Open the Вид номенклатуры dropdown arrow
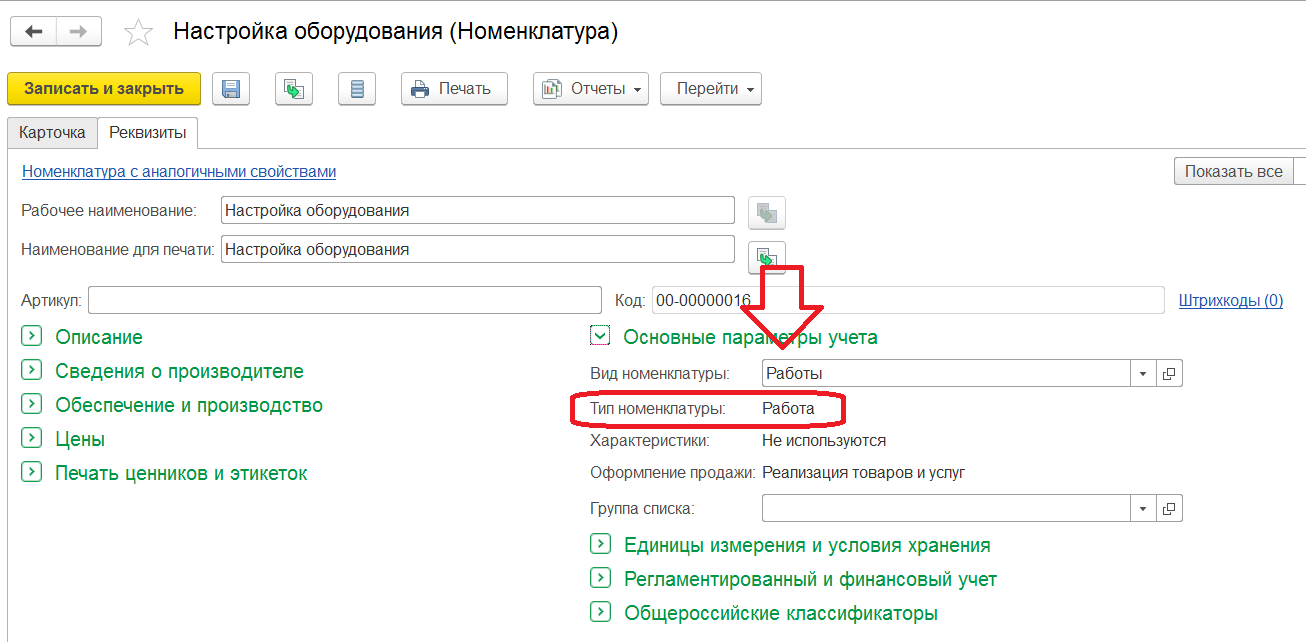Viewport: 1306px width, 642px height. [x=1144, y=373]
